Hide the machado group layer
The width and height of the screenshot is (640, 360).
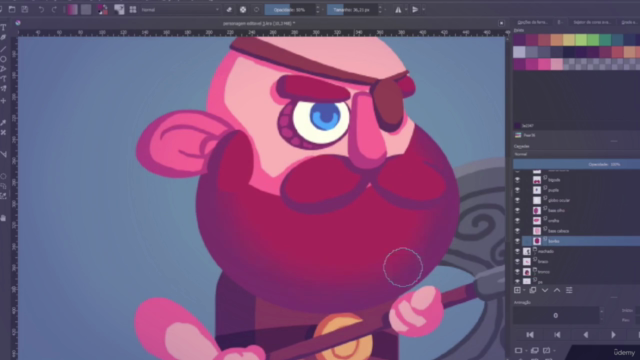518,251
